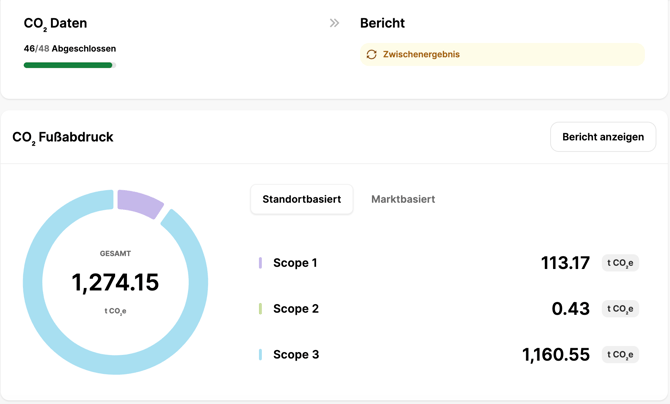Click the refresh icon beside Zwischenergebnis
This screenshot has height=404, width=670.
[372, 55]
